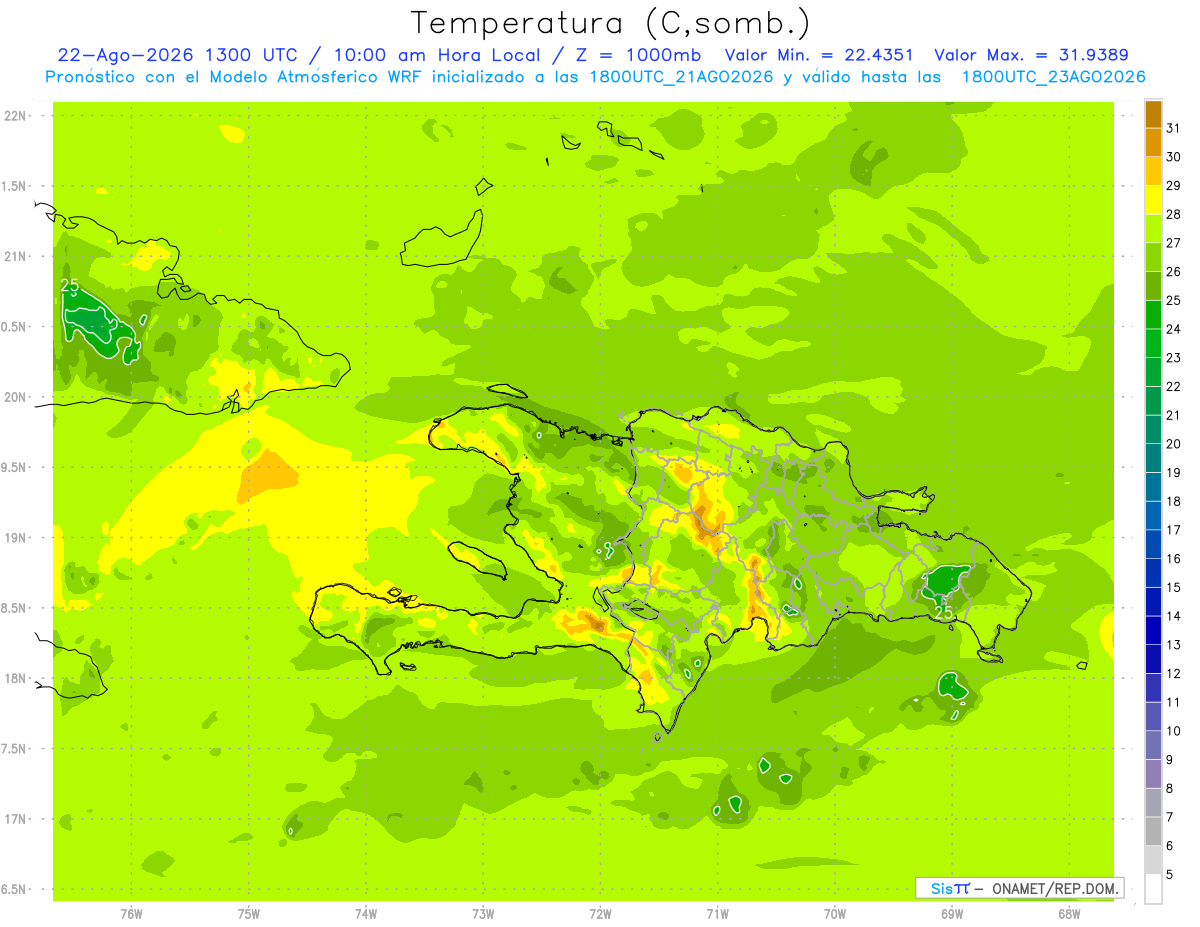Image resolution: width=1200 pixels, height=927 pixels.
Task: Click legend value 31
Action: pyautogui.click(x=1174, y=128)
